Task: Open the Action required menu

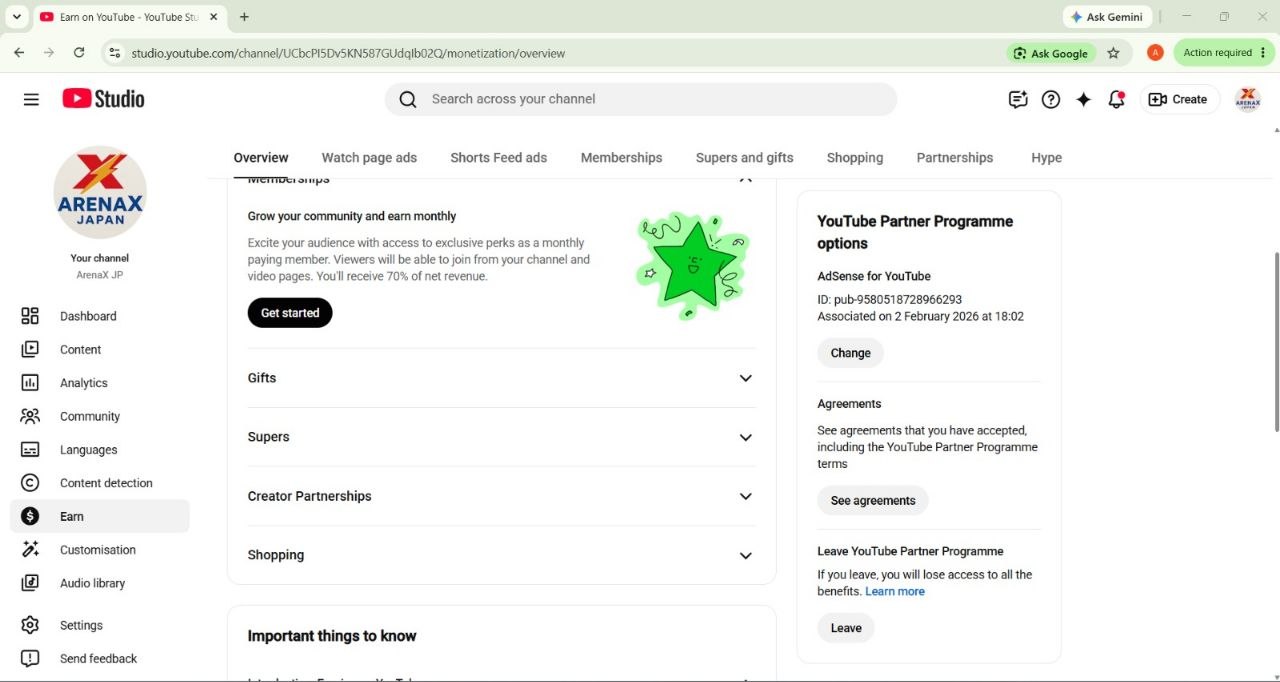Action: [1224, 53]
